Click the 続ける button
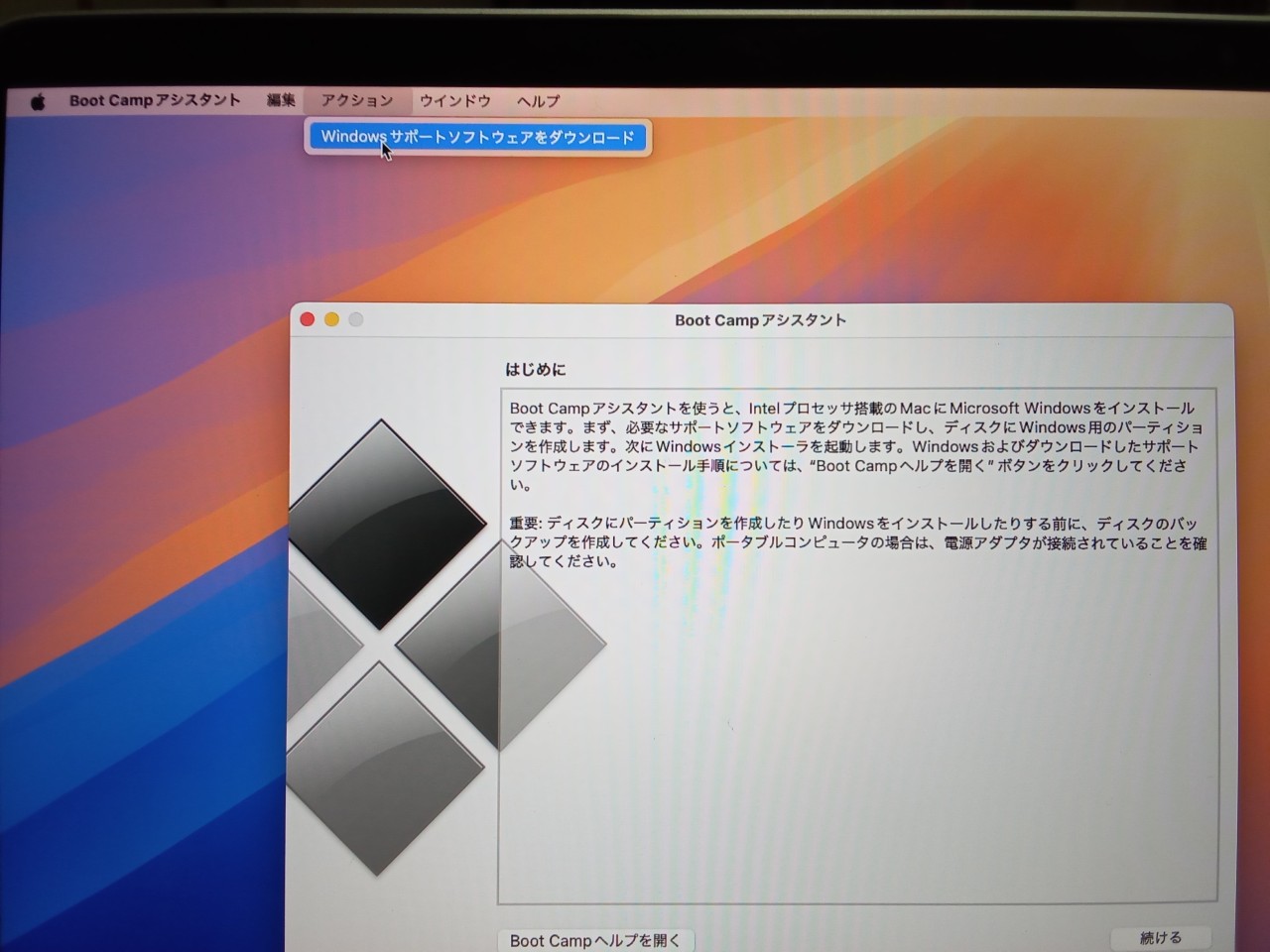This screenshot has height=952, width=1270. coord(1161,938)
